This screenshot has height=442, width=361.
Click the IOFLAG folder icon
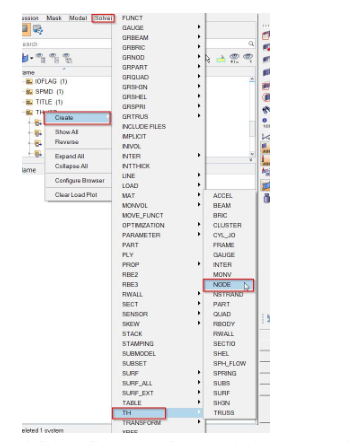(x=30, y=81)
